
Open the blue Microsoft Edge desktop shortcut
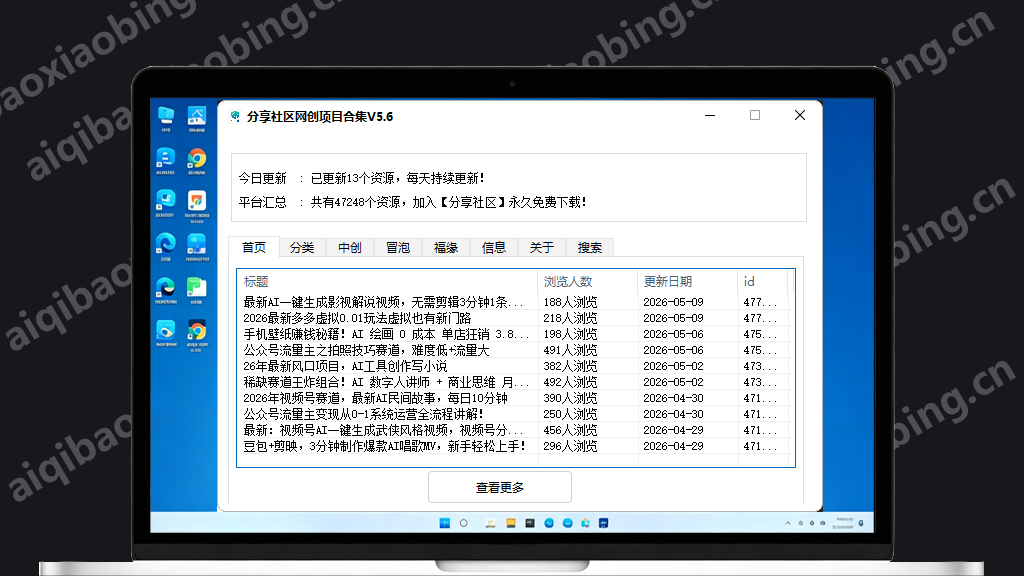coord(166,246)
